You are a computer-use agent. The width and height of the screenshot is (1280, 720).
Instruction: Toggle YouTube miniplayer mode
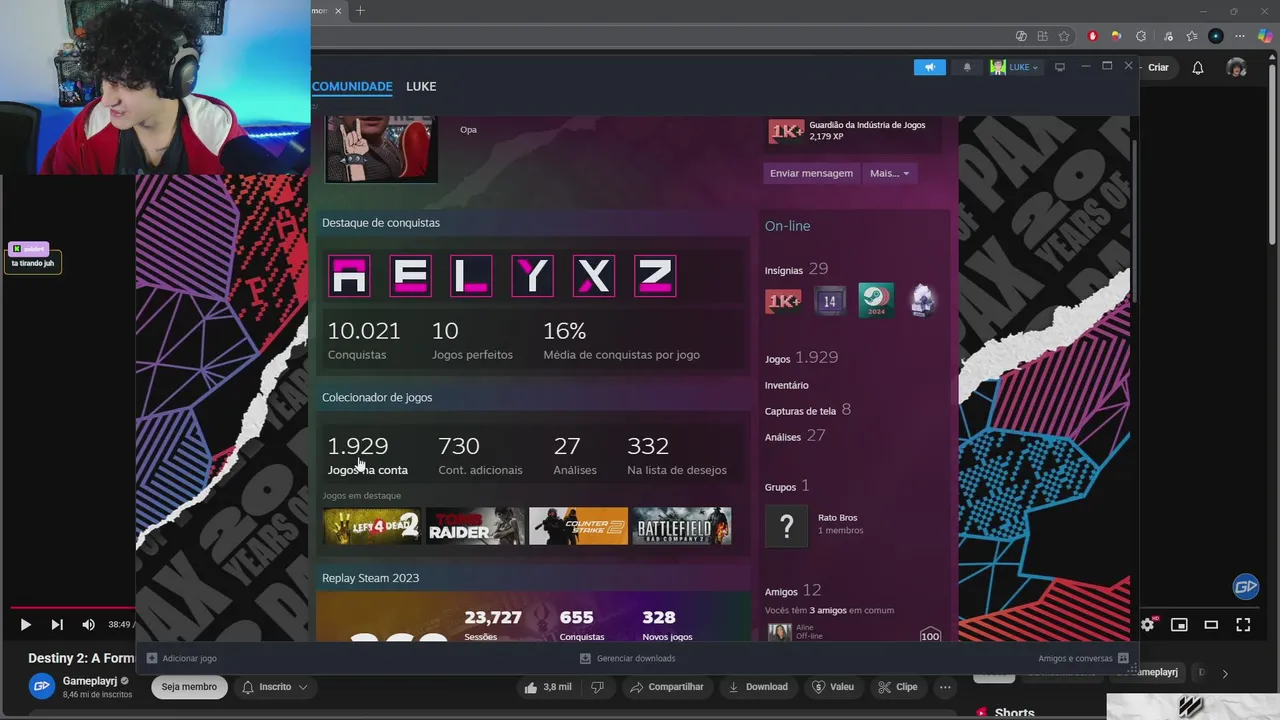(x=1179, y=625)
